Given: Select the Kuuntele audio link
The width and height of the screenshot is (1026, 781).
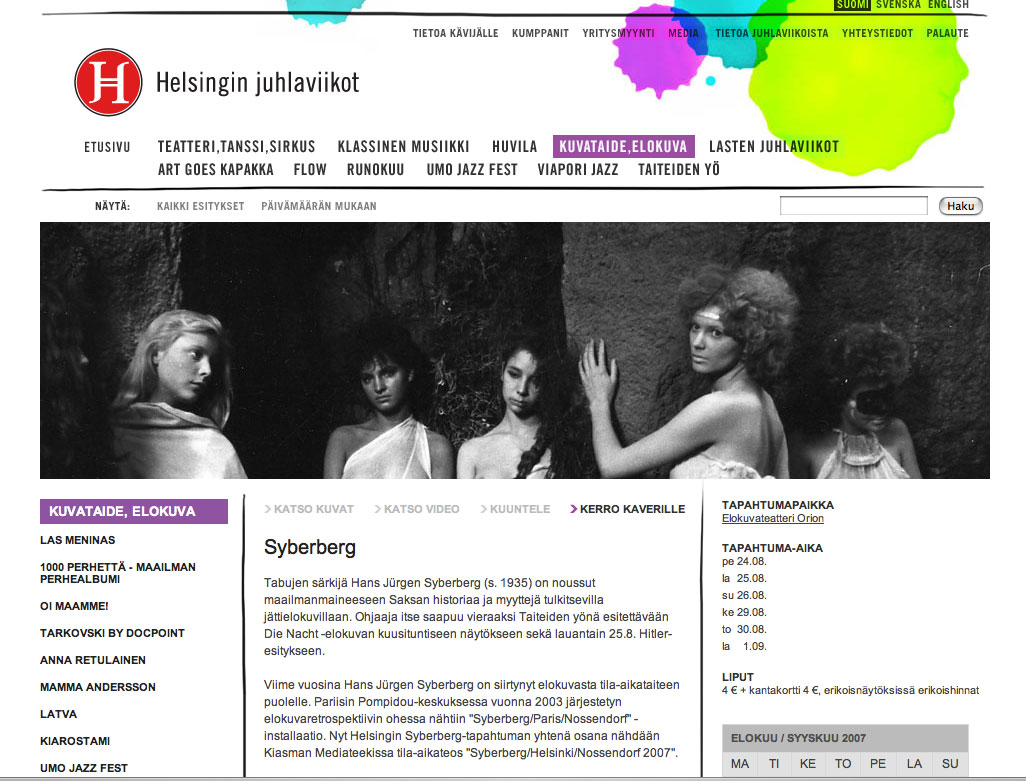Looking at the screenshot, I should 516,509.
